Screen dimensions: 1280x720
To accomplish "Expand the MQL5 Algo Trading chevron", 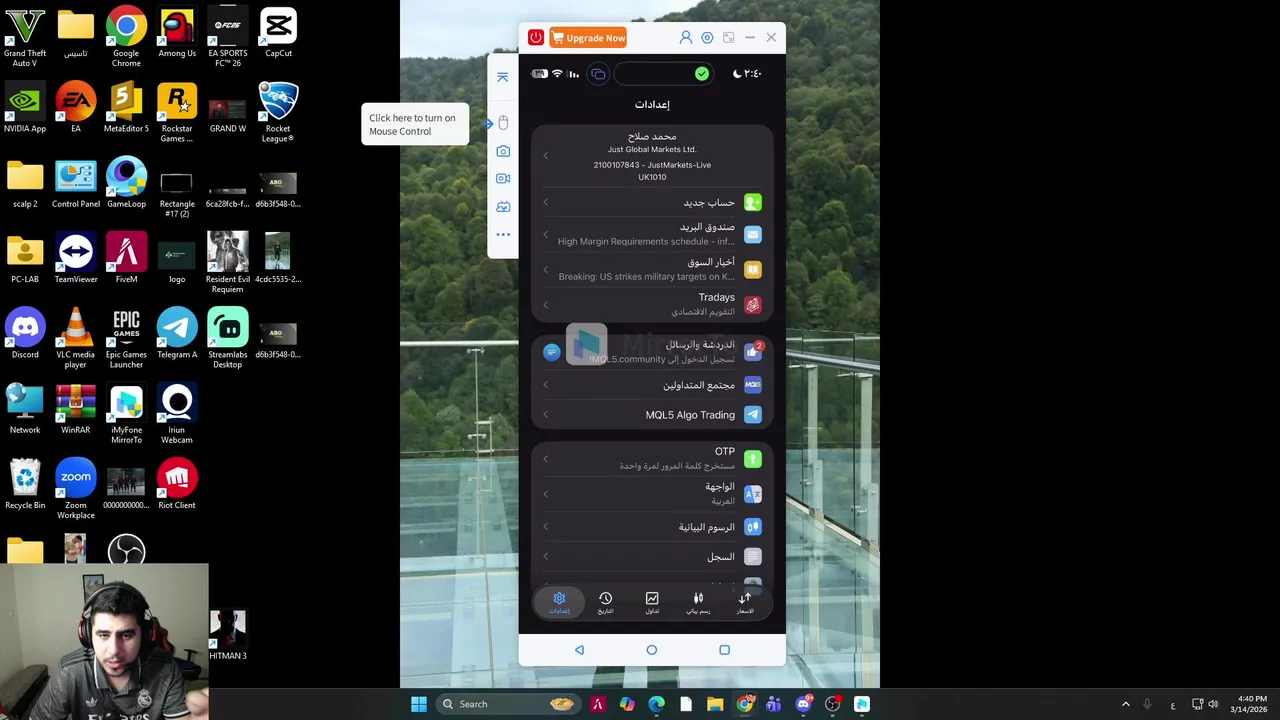I will (546, 415).
